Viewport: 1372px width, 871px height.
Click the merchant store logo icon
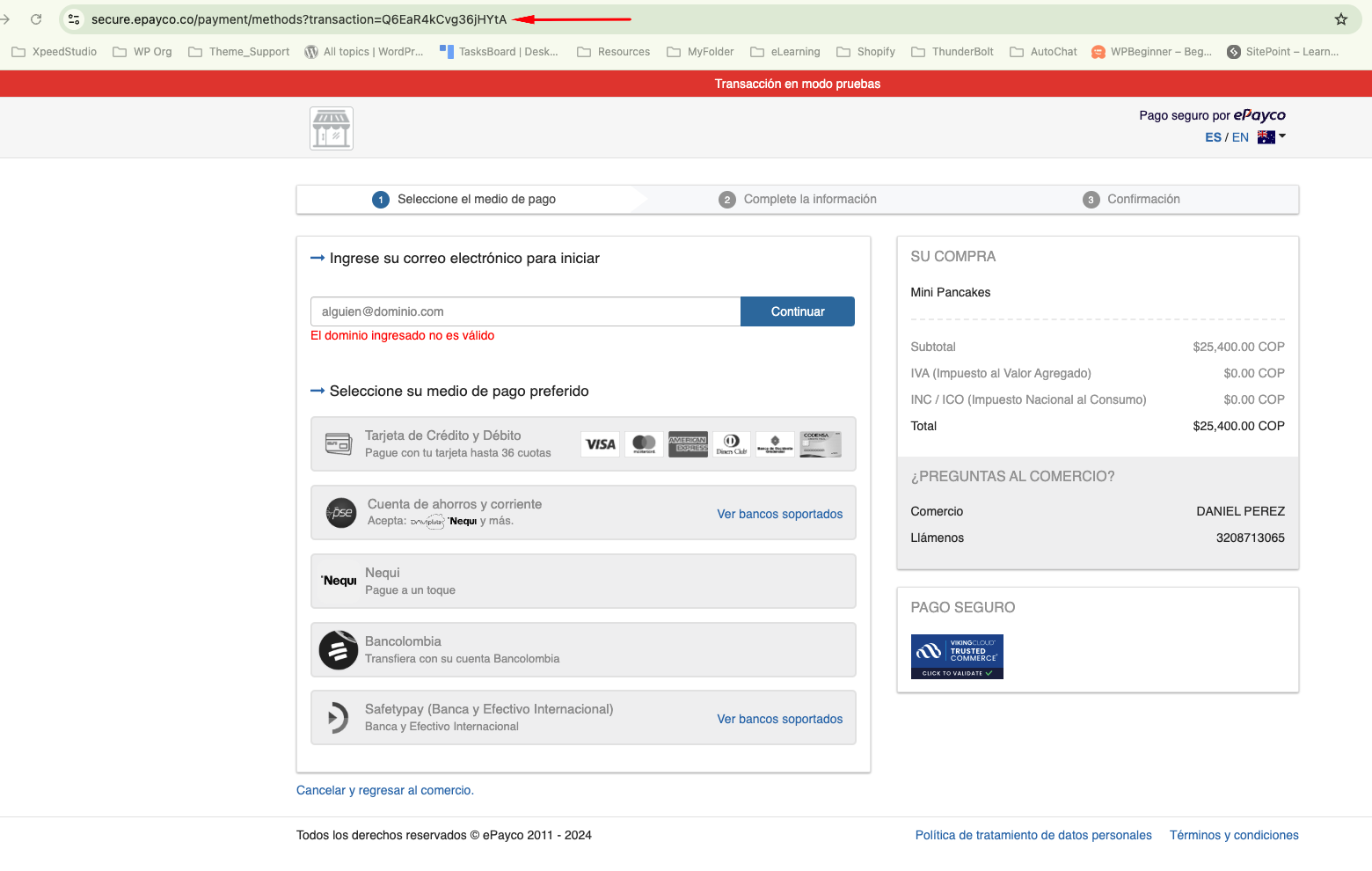click(x=332, y=128)
